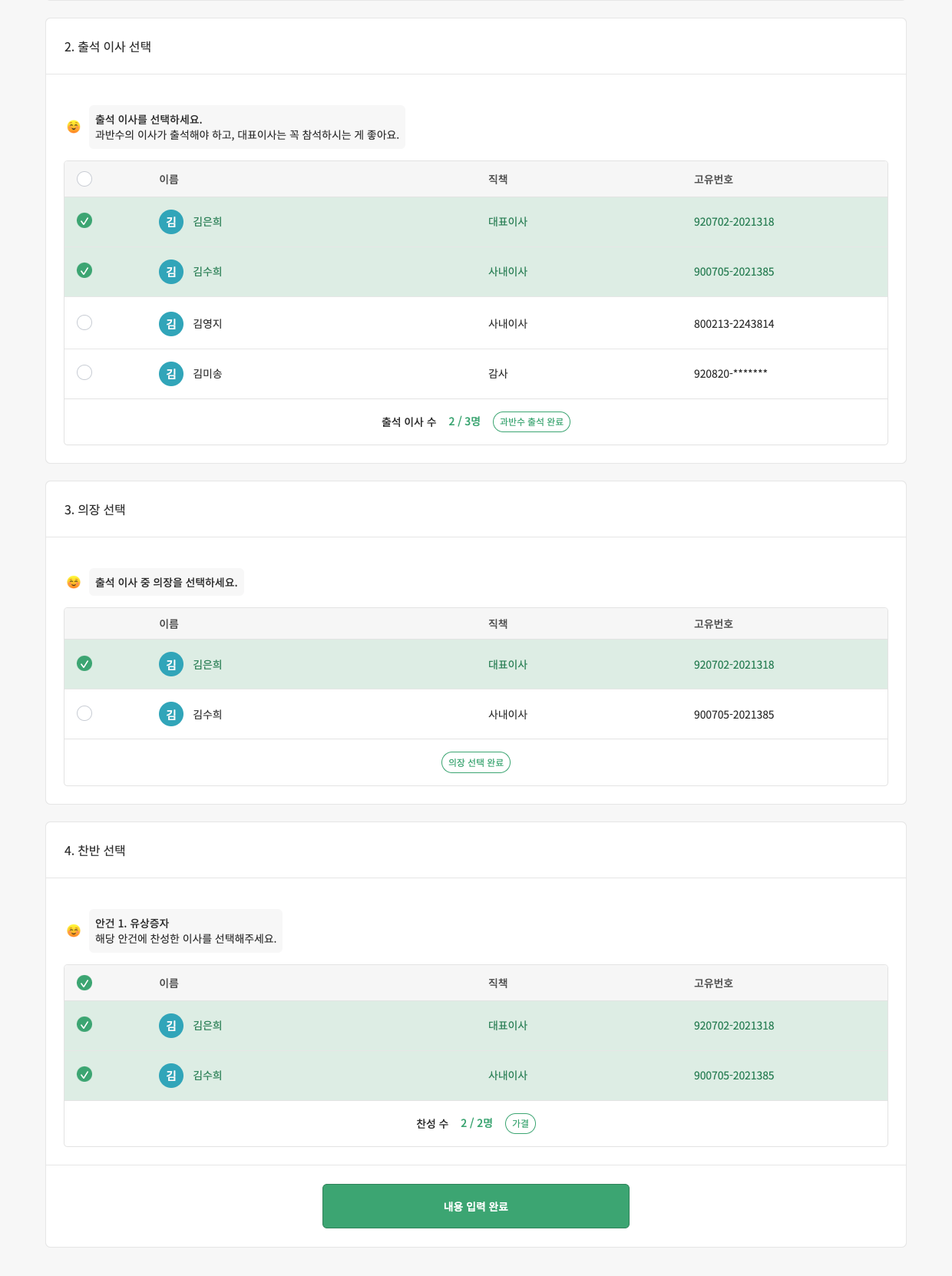The image size is (952, 1276).
Task: Click the 과반수 출석 완료 badge
Action: 531,422
